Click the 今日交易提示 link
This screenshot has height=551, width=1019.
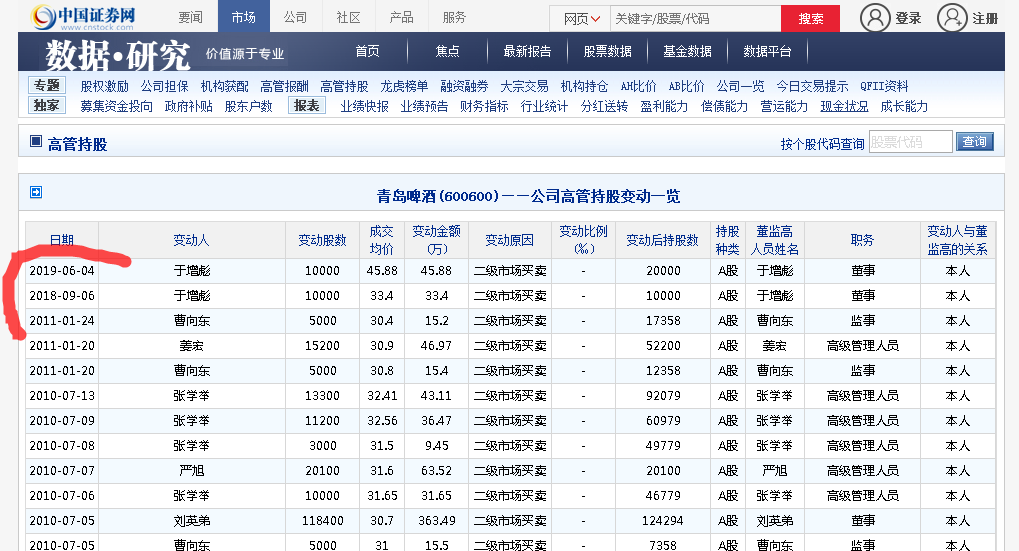coord(812,86)
